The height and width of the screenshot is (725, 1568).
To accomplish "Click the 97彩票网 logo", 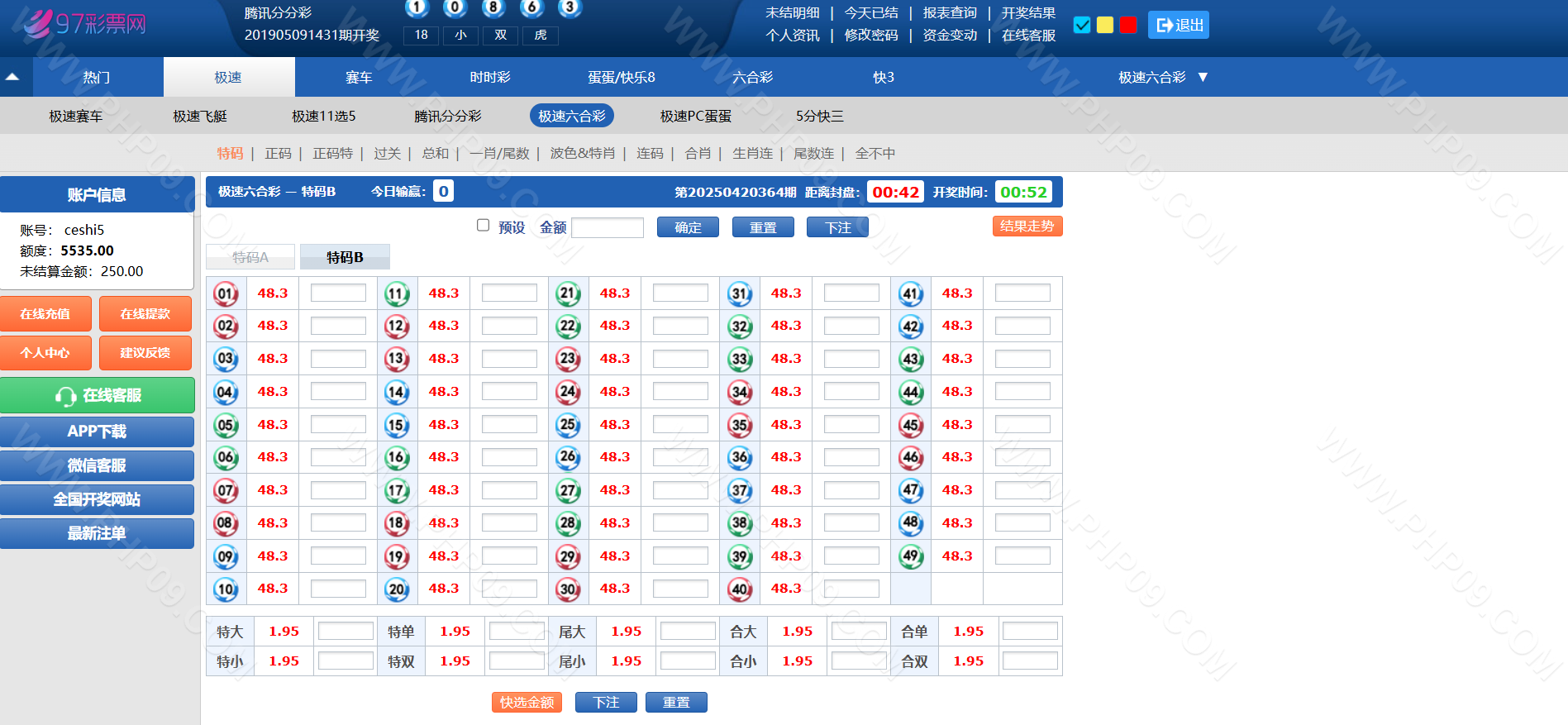I will [85, 23].
